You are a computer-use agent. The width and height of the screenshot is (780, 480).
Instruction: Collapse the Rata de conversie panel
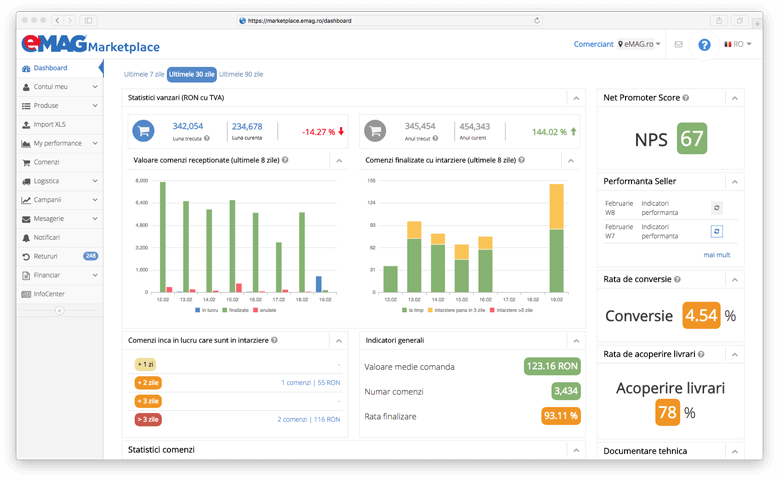click(735, 280)
